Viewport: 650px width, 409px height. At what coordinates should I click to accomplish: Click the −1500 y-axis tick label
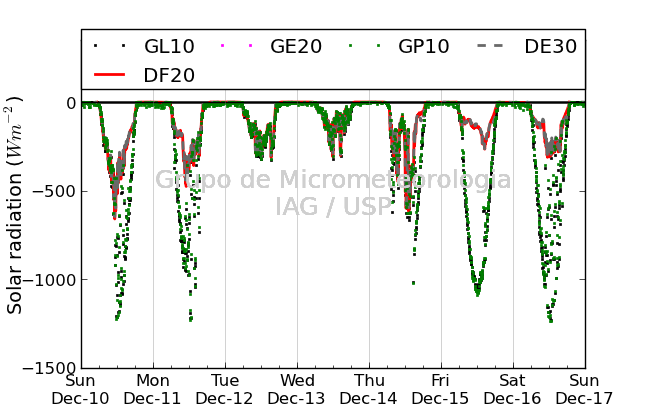tap(49, 368)
